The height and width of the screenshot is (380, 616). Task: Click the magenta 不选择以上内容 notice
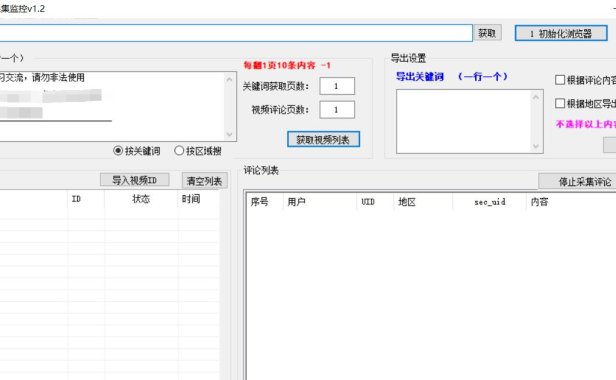coord(586,124)
